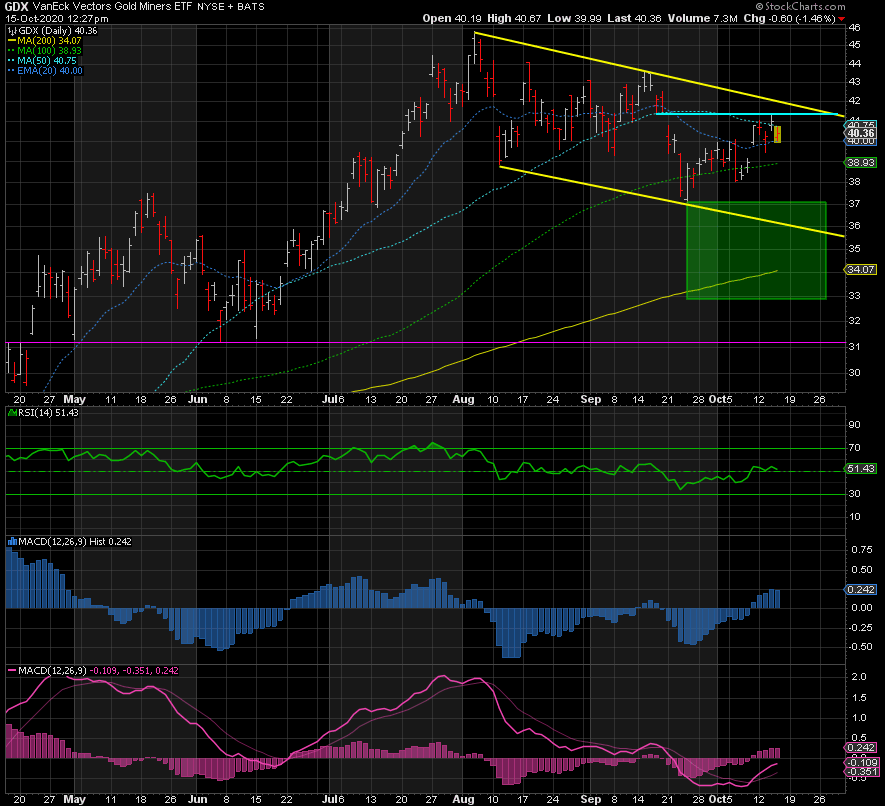Click the May label on main chart date axis

pos(75,400)
